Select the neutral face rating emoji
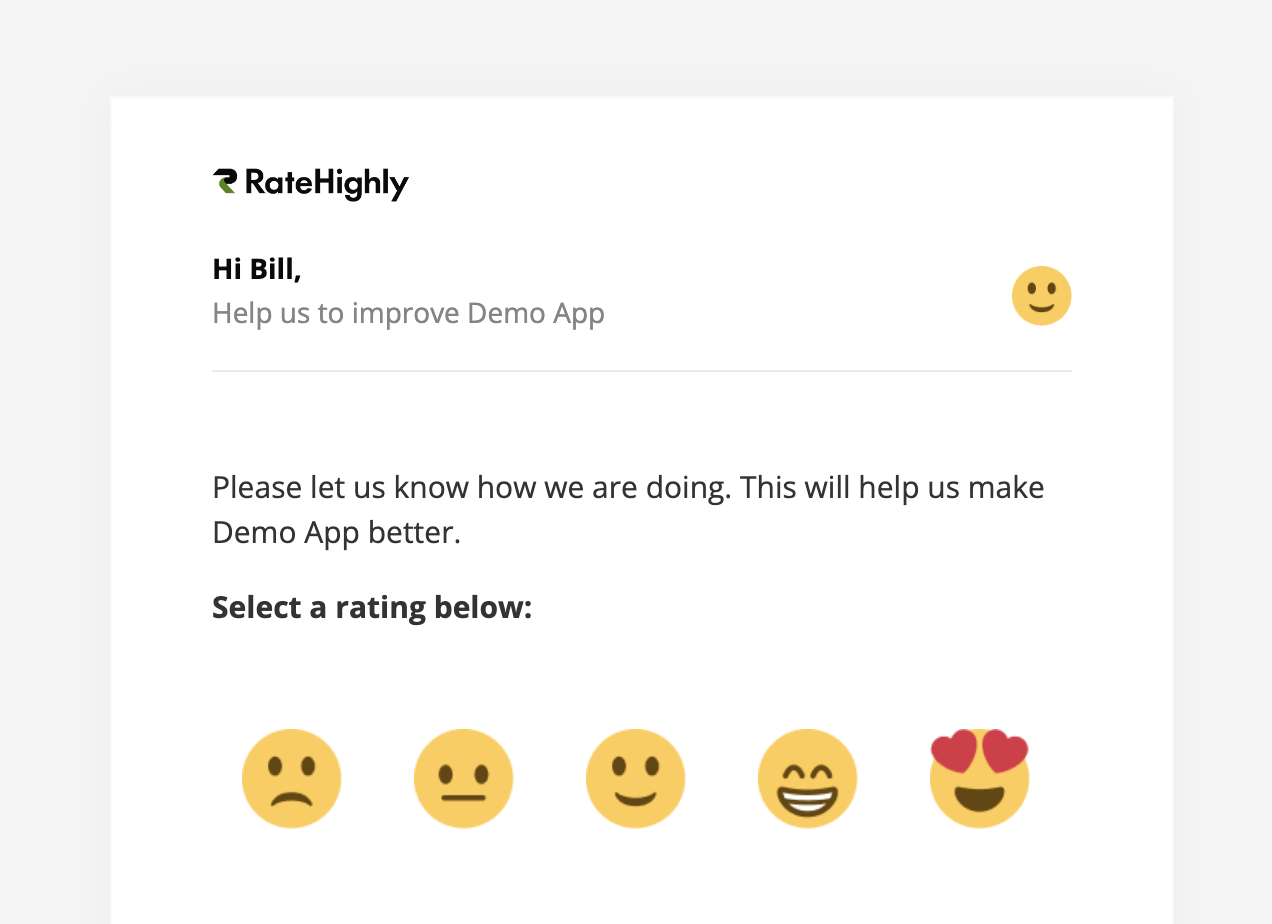 pos(463,778)
